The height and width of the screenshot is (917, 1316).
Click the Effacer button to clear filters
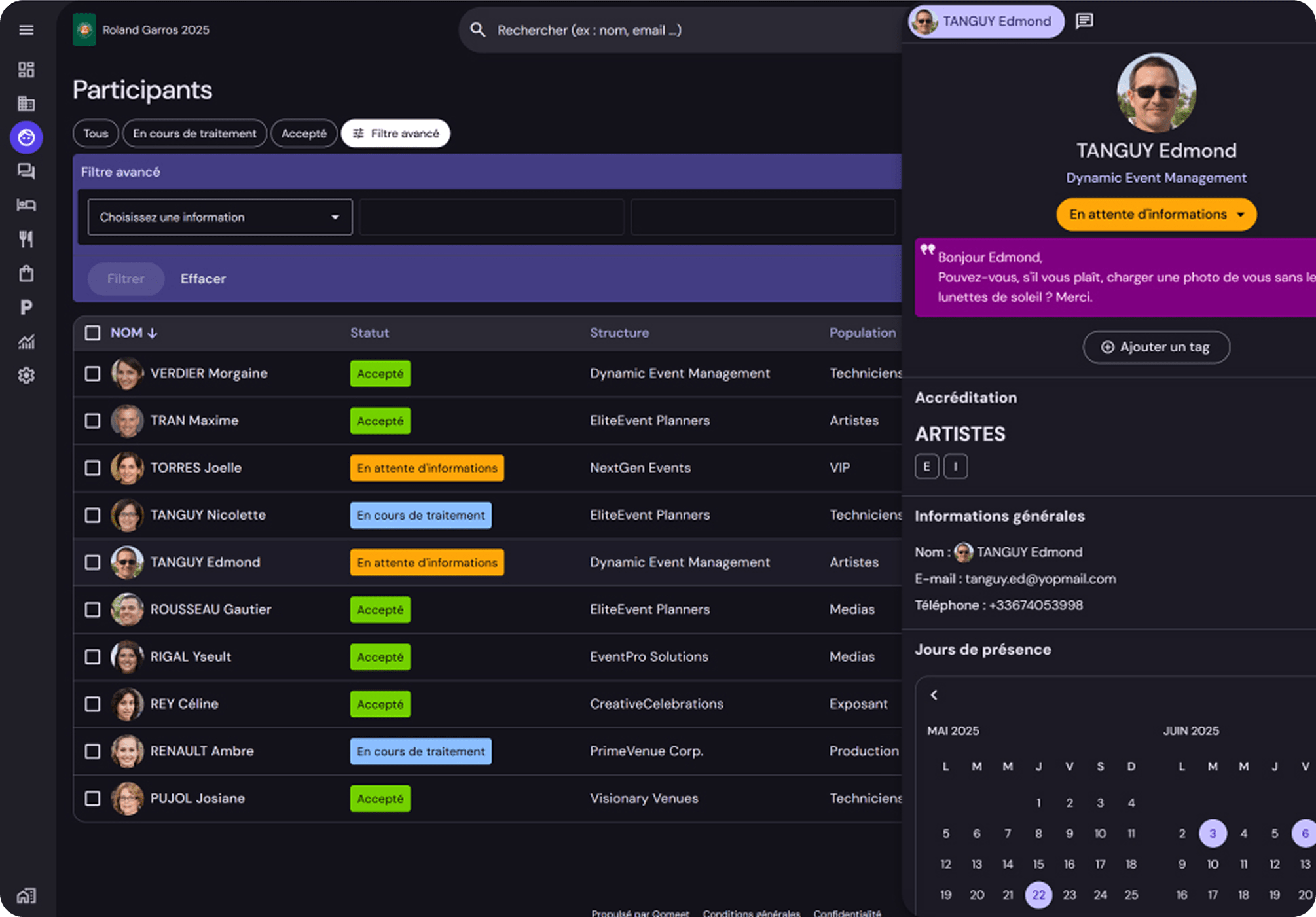click(203, 278)
